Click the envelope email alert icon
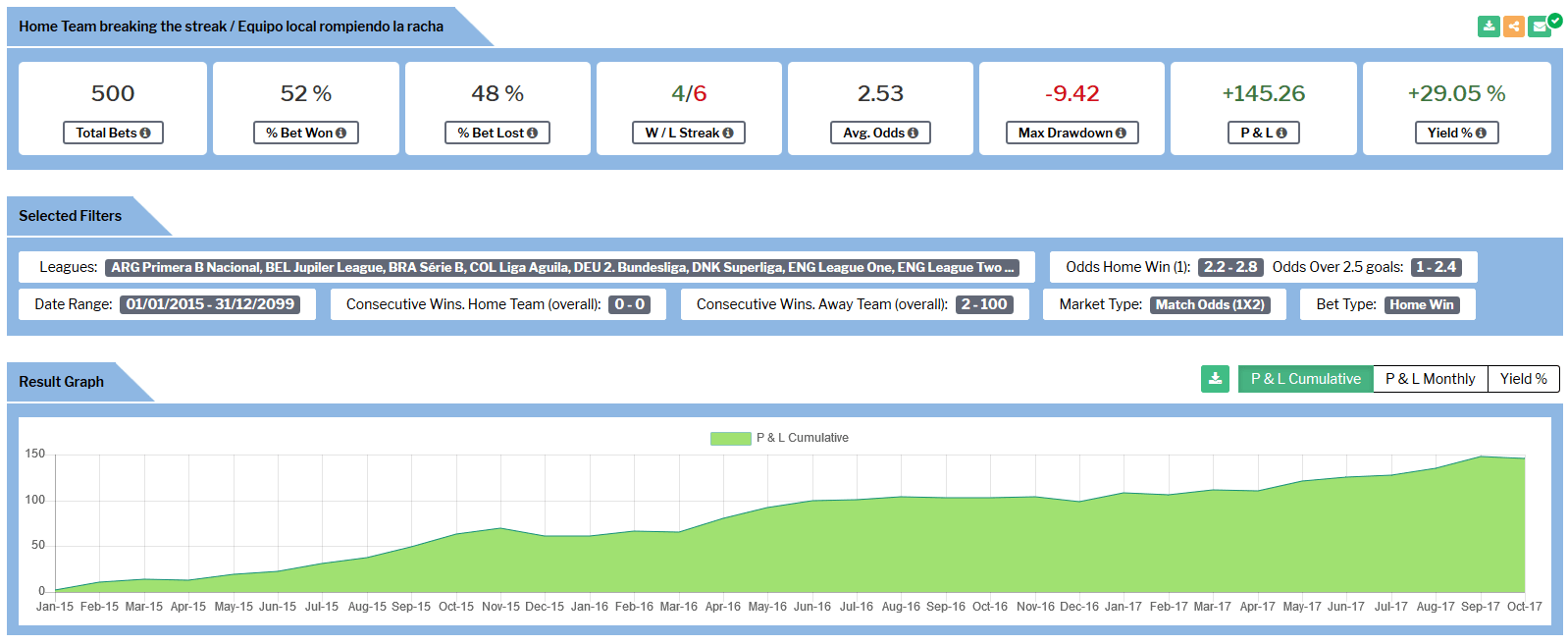 [x=1540, y=27]
